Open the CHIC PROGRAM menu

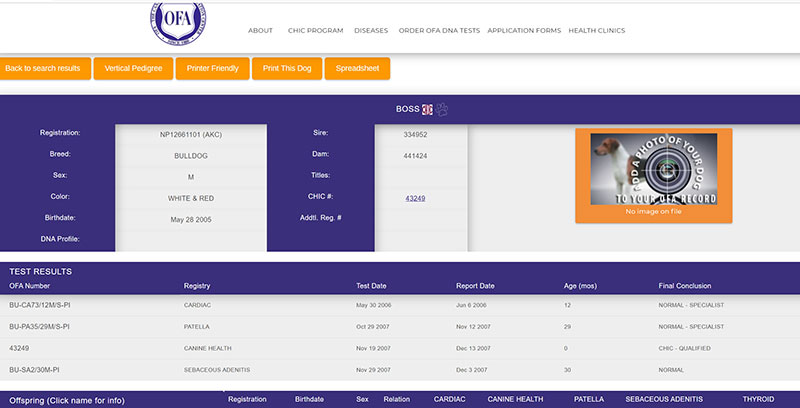point(315,31)
